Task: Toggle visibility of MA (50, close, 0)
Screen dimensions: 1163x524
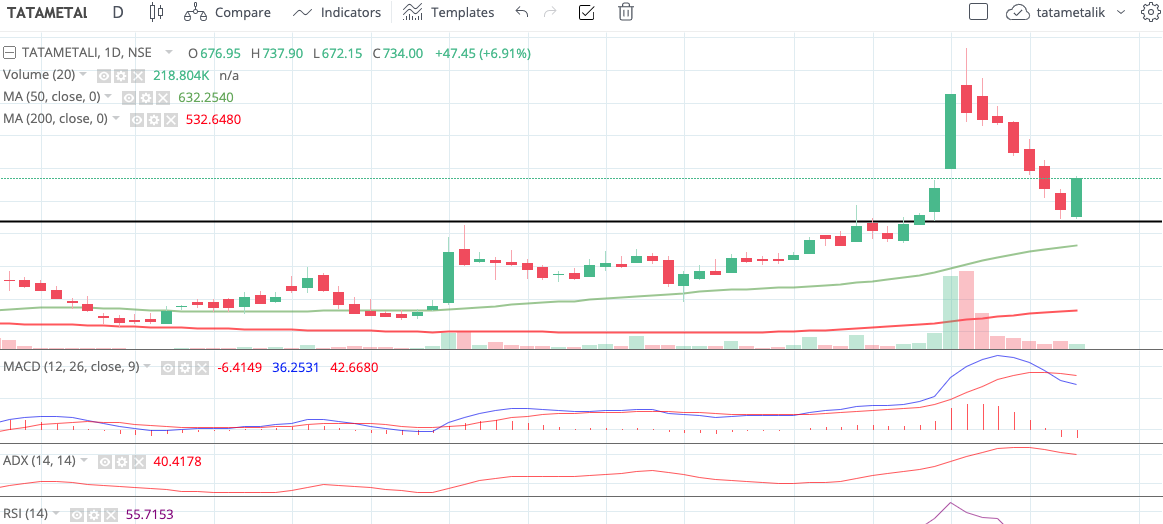Action: [129, 98]
